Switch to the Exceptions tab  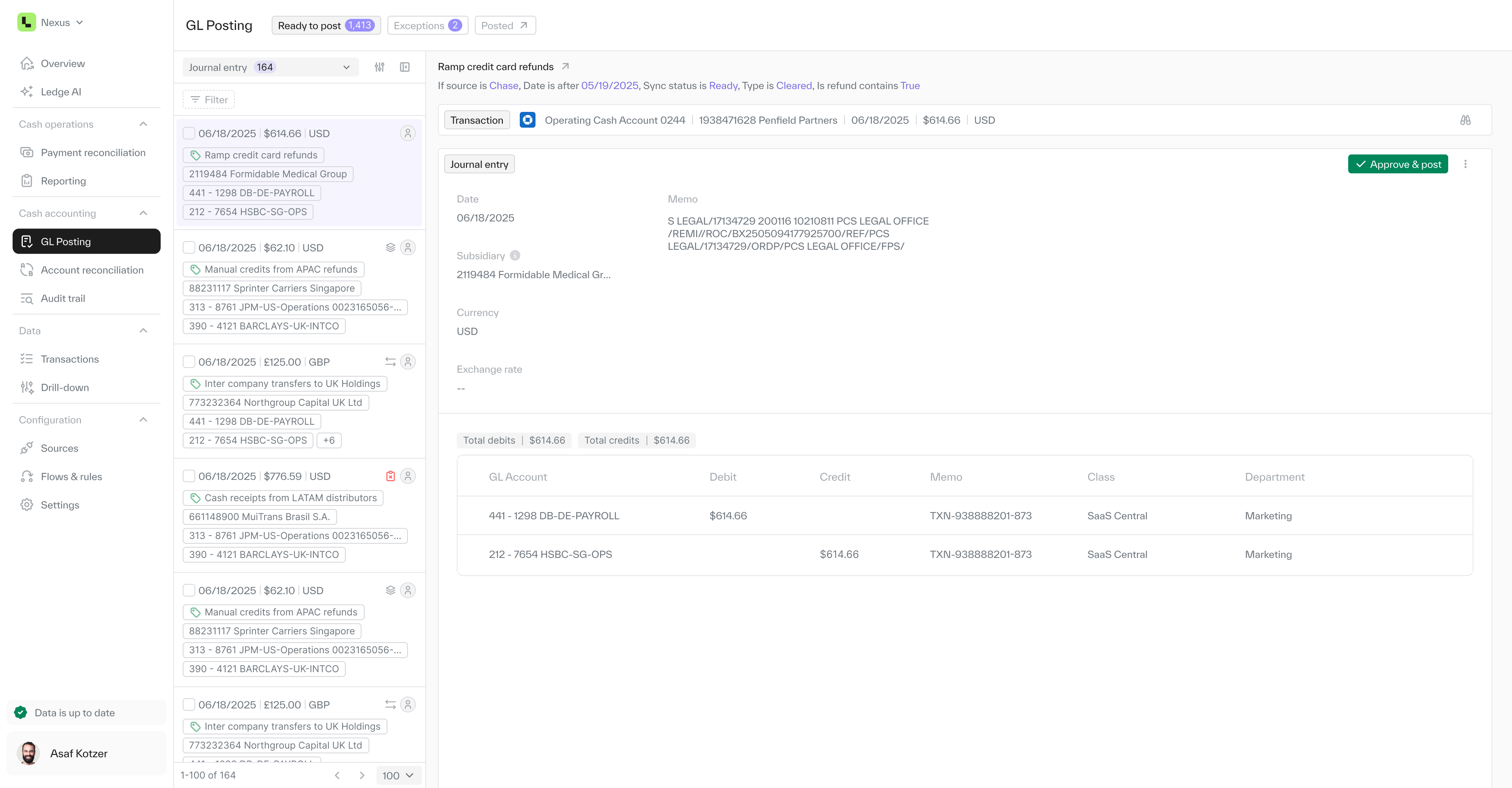(427, 25)
